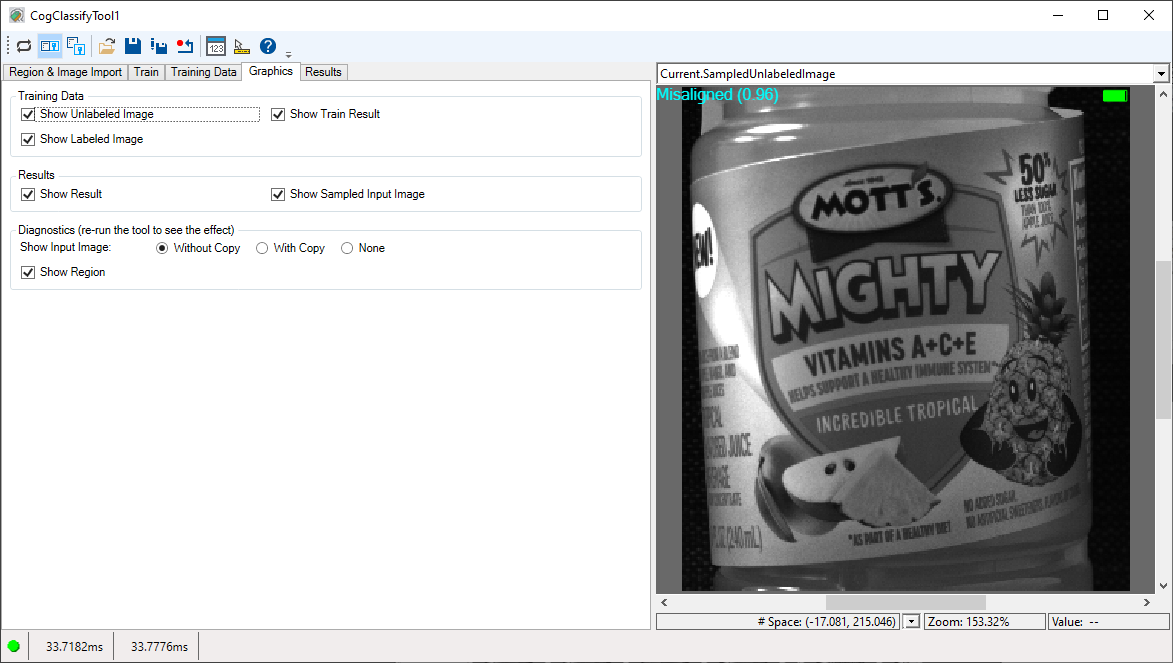Screen dimensions: 1173x663
Task: Select the With Copy radio button
Action: click(263, 248)
